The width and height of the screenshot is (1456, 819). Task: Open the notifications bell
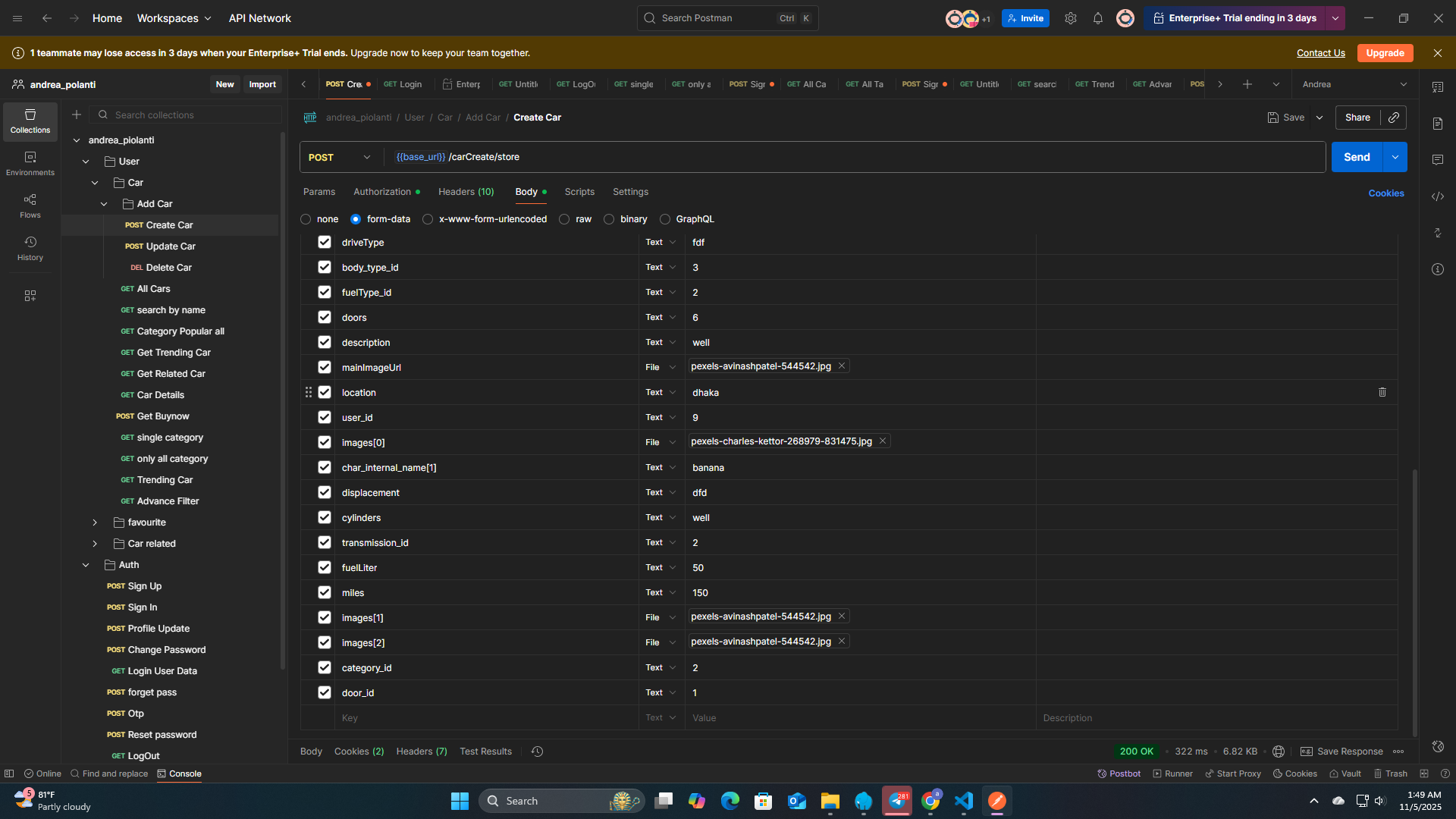tap(1098, 18)
